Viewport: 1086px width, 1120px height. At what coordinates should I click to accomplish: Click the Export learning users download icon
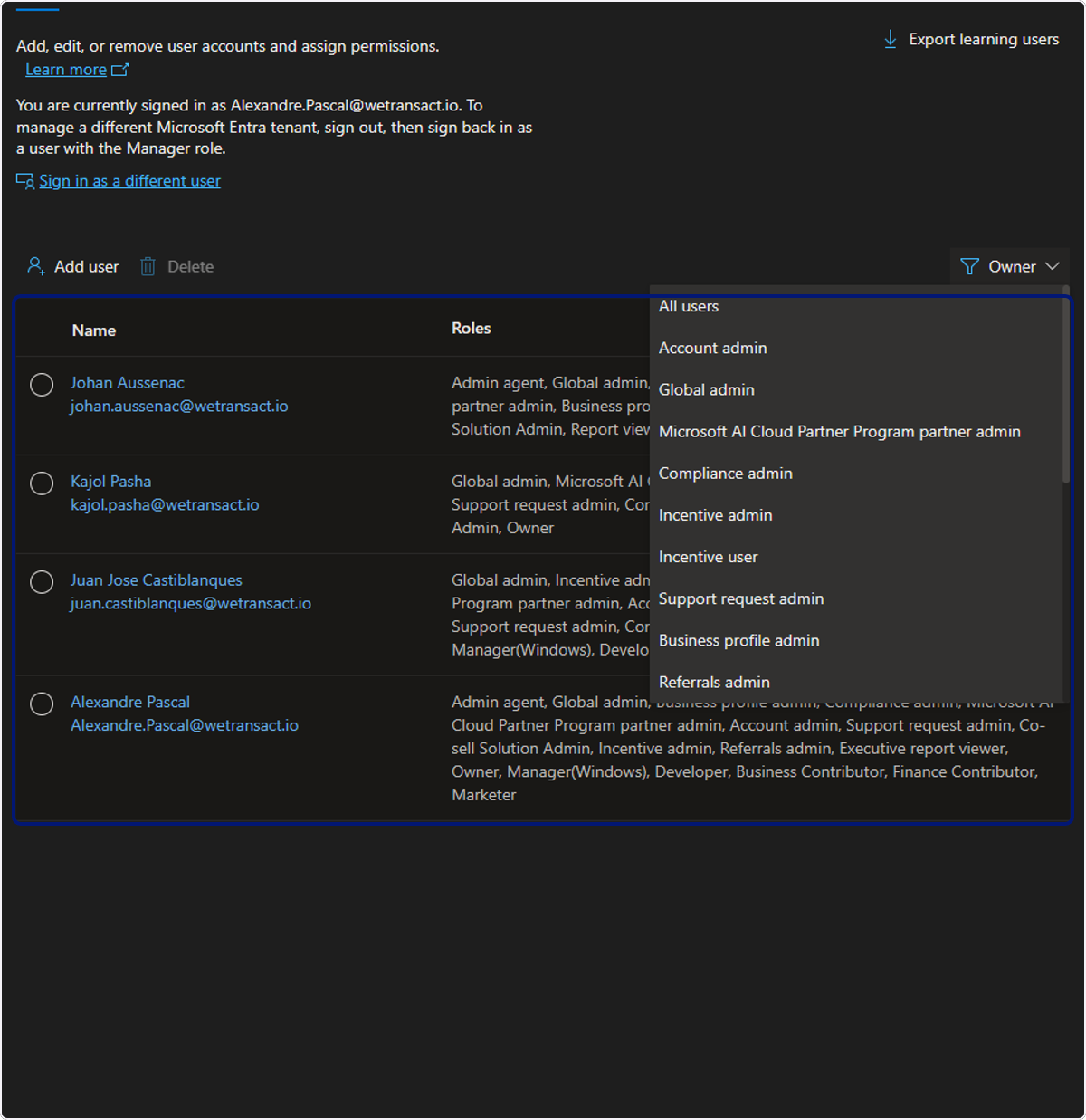891,39
